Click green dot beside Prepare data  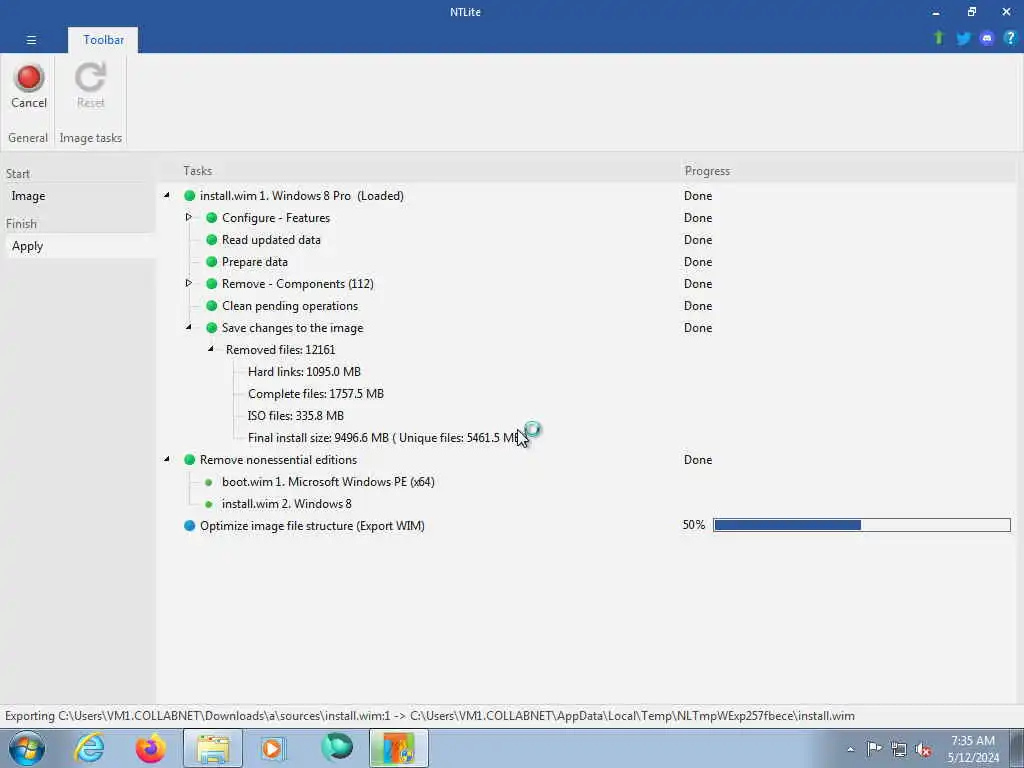(212, 262)
